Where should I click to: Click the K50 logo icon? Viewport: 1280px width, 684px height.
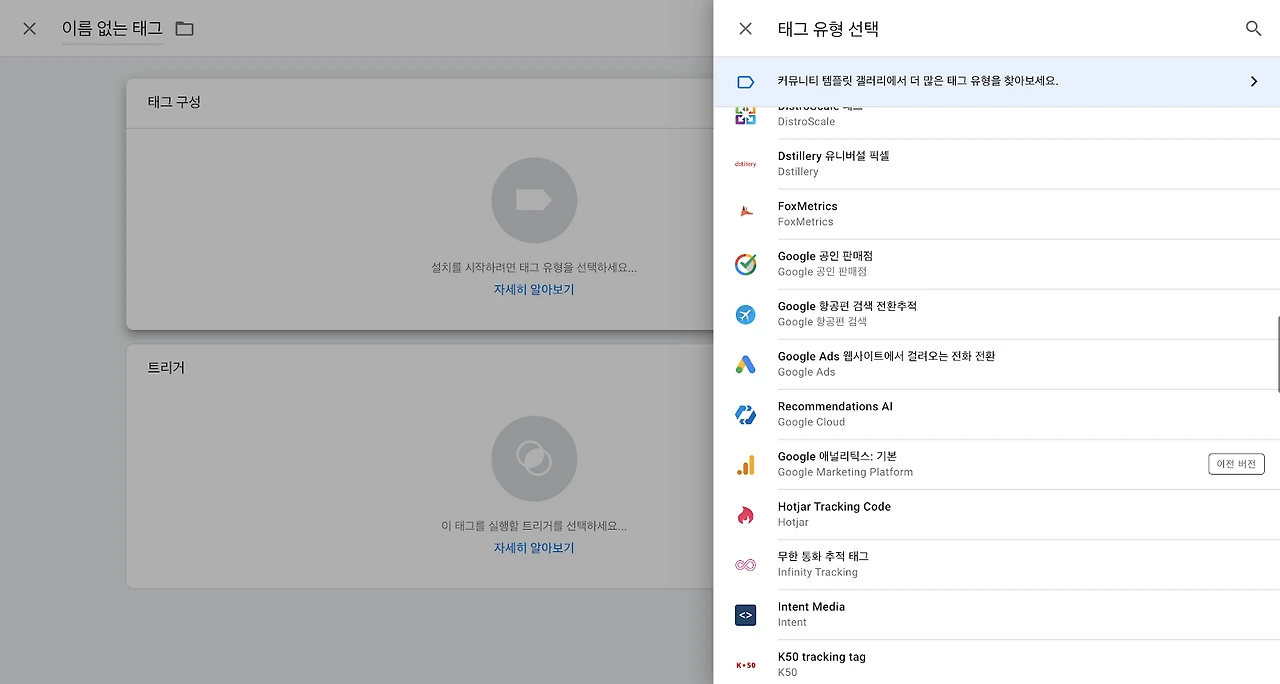point(745,665)
